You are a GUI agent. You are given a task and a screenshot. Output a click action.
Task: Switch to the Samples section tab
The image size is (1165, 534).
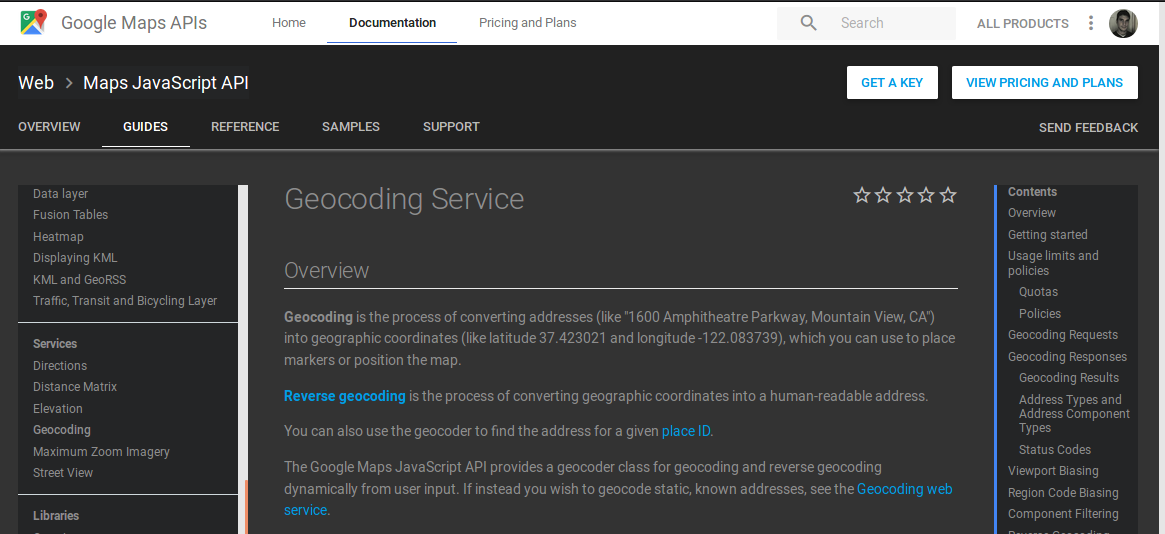click(351, 127)
